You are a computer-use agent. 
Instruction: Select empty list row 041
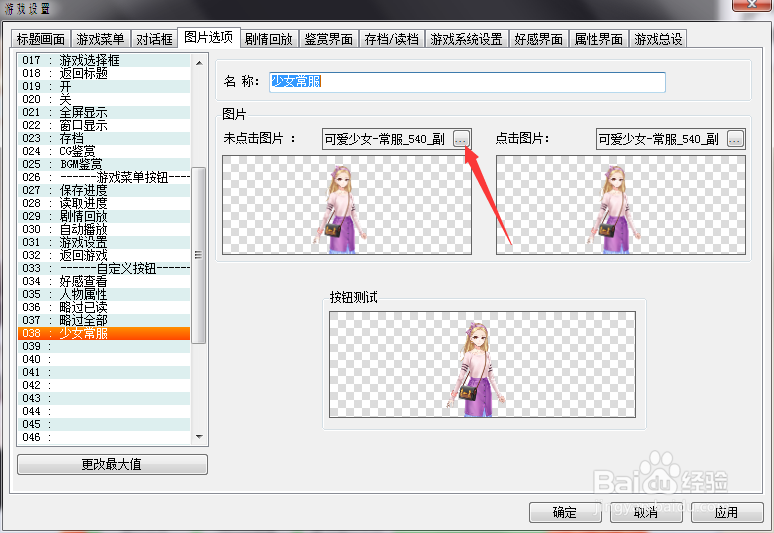tap(104, 372)
